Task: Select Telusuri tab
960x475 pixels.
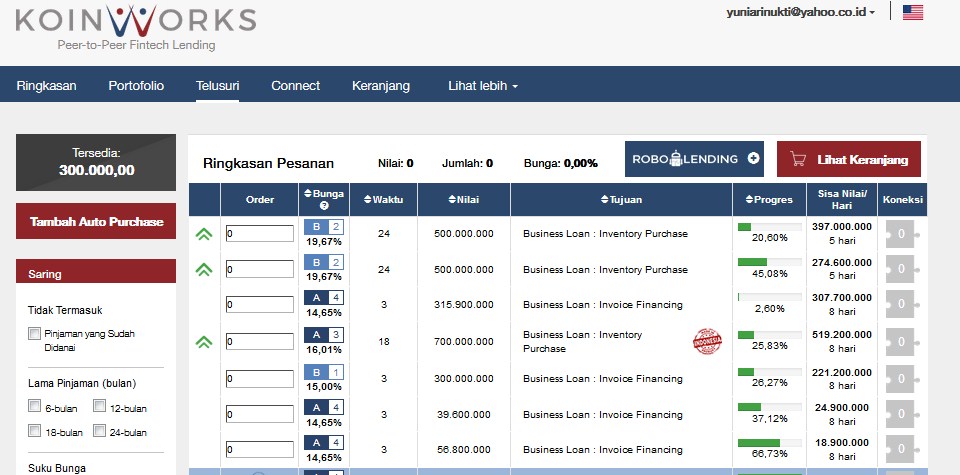Action: pos(217,86)
